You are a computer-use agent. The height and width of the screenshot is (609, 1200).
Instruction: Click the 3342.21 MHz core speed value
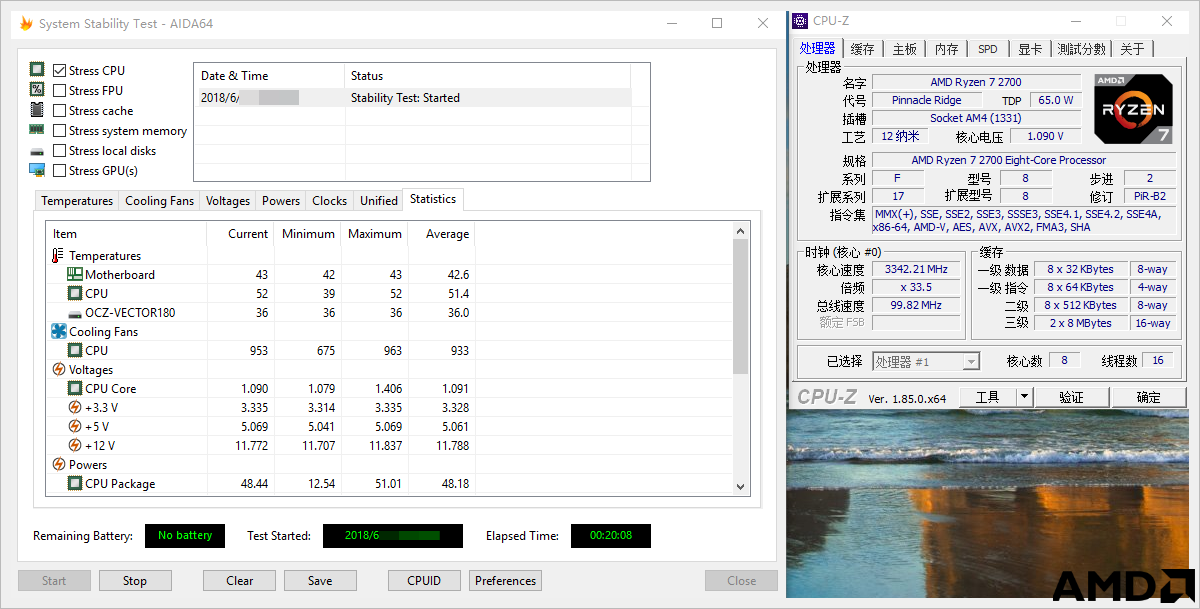tap(916, 269)
